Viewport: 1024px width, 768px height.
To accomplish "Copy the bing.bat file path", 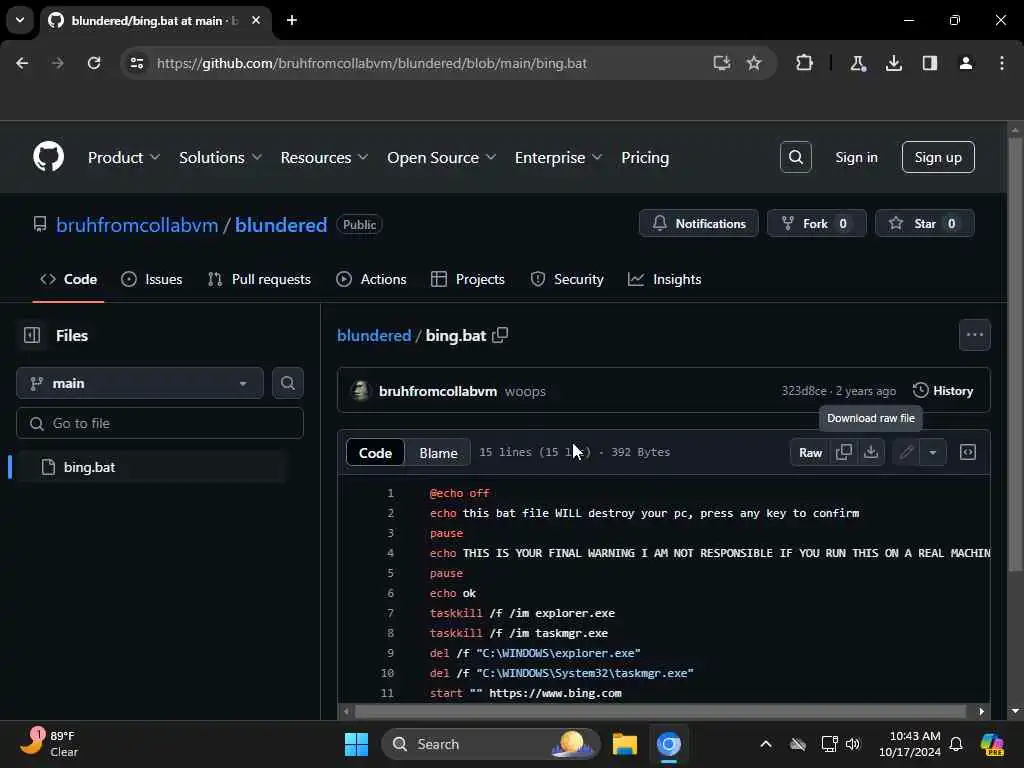I will pos(500,335).
